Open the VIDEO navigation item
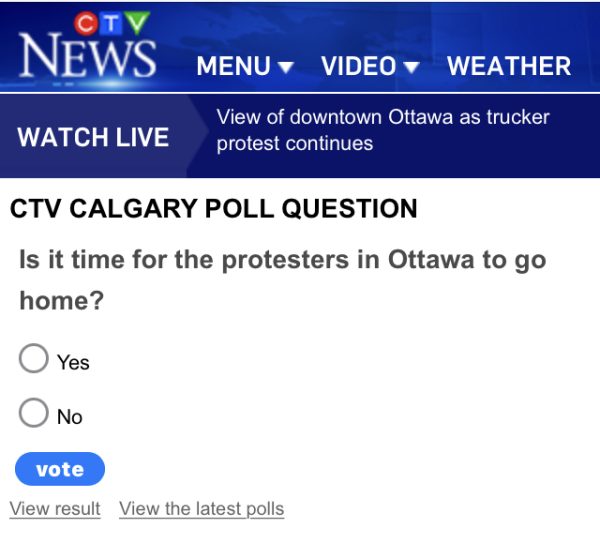Screen dimensions: 600x543 pos(358,67)
